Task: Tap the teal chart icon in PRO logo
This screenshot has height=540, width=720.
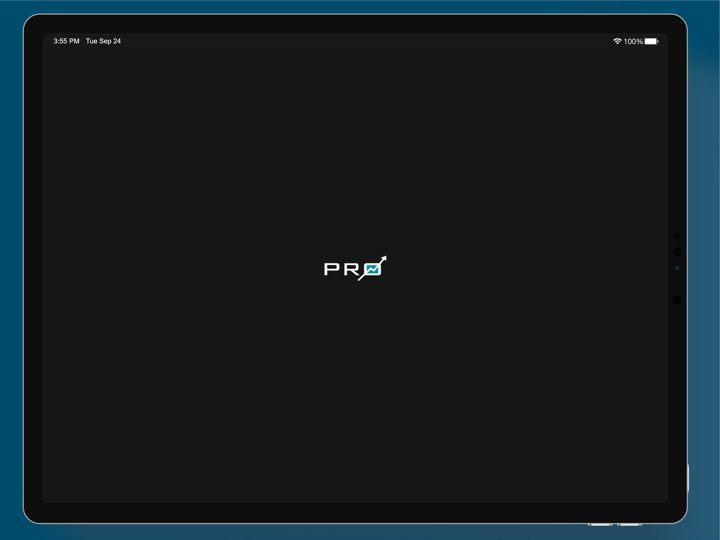Action: [373, 269]
